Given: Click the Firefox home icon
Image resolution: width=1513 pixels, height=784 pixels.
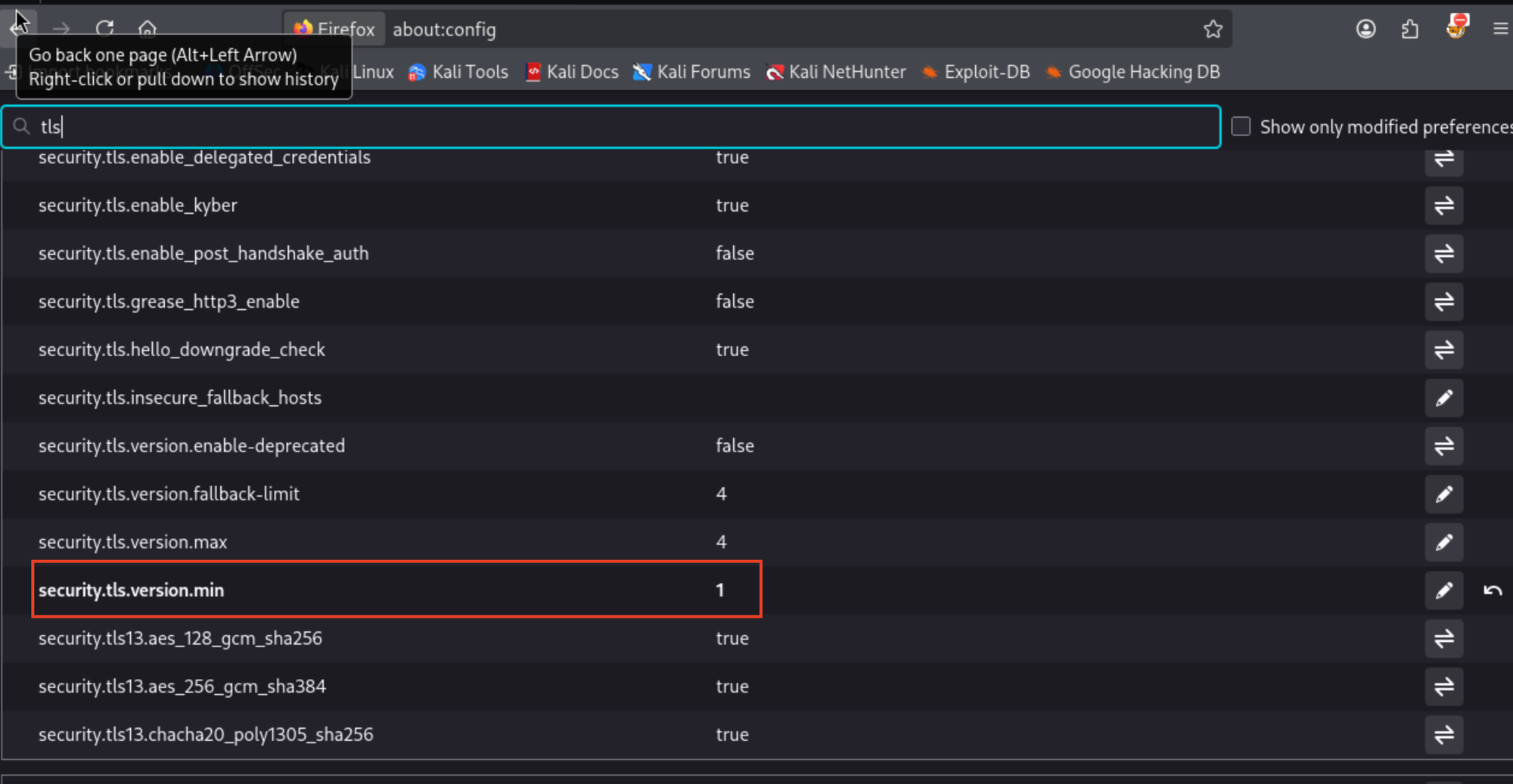Looking at the screenshot, I should (x=147, y=29).
